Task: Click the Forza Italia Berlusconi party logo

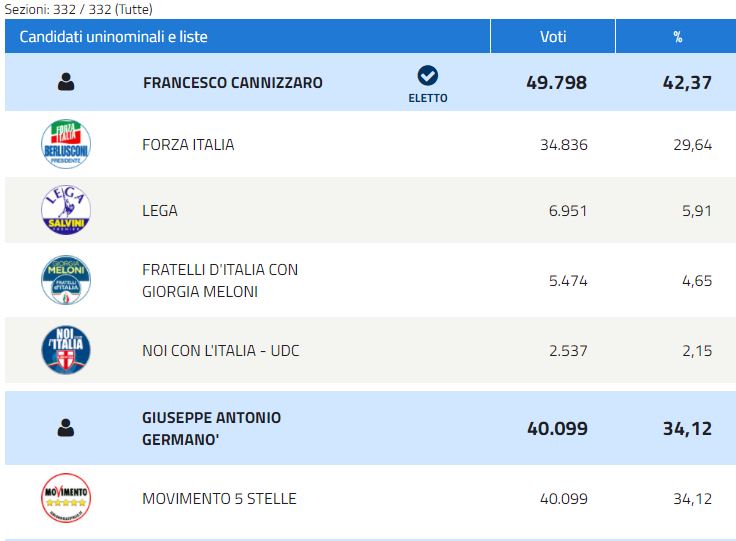Action: click(x=66, y=144)
